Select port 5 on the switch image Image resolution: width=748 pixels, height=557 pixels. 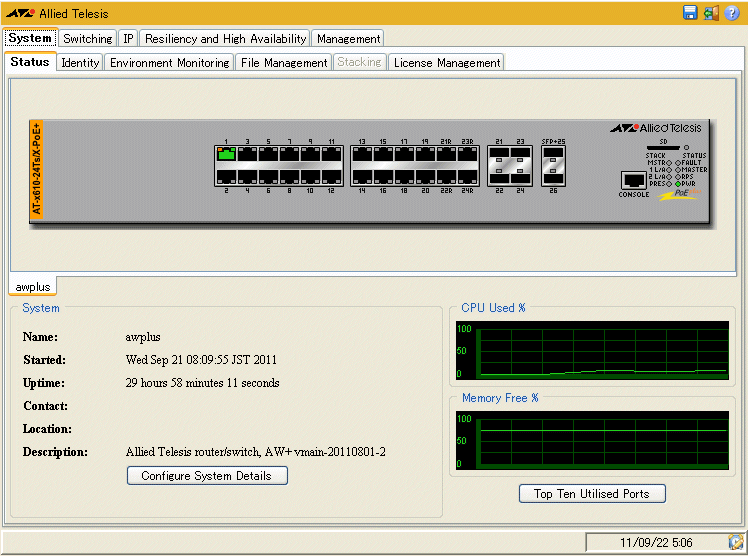point(268,154)
